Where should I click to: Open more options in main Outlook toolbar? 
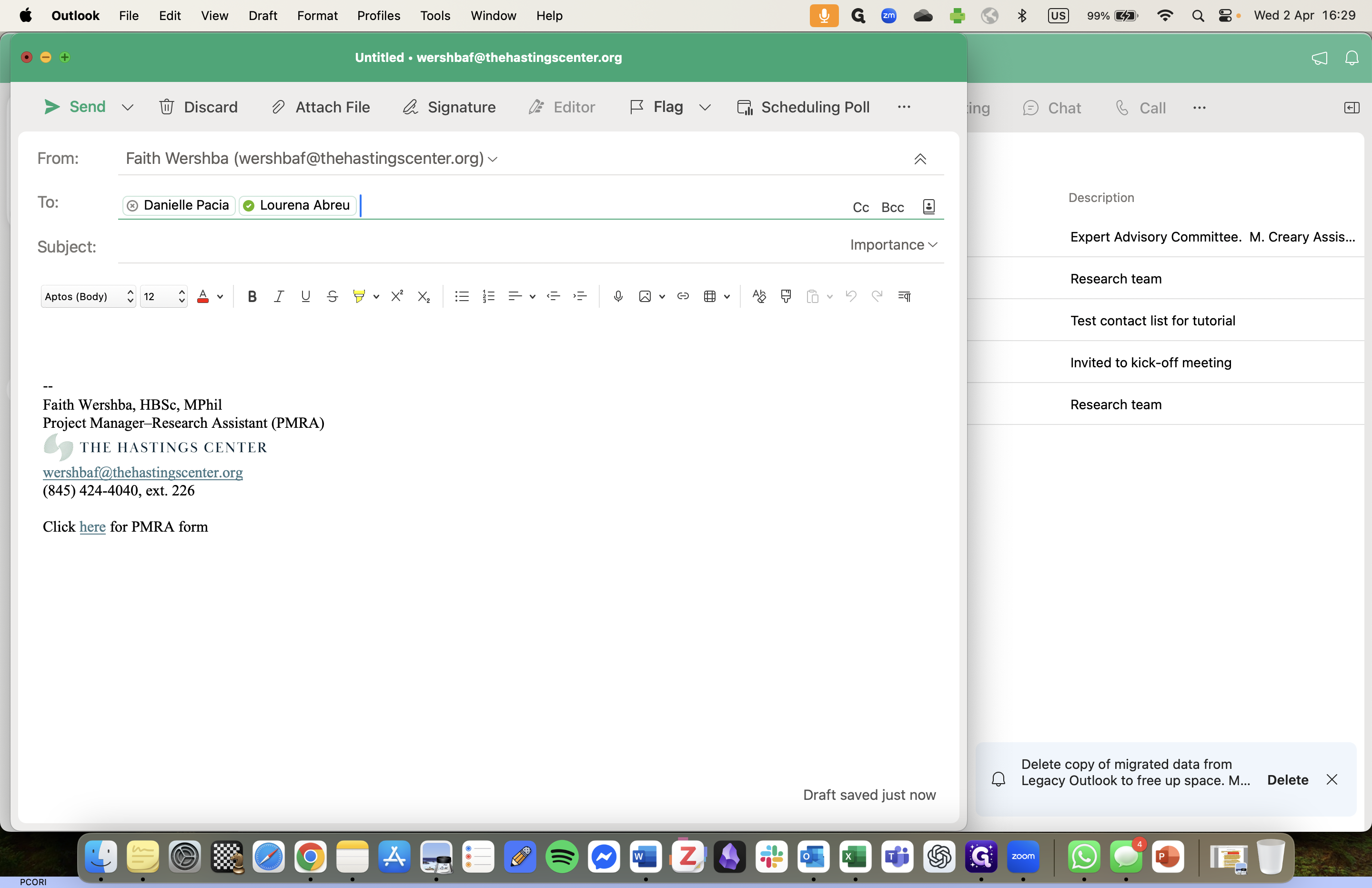click(x=1199, y=108)
